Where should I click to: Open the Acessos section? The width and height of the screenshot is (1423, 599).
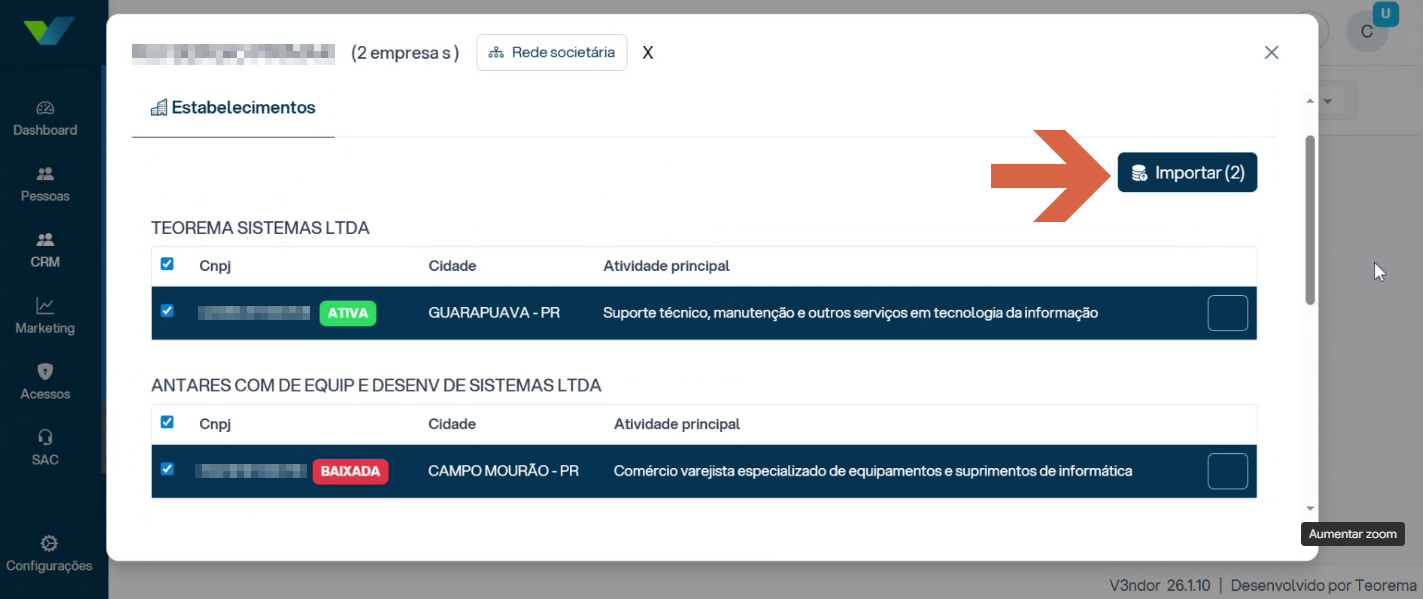45,383
